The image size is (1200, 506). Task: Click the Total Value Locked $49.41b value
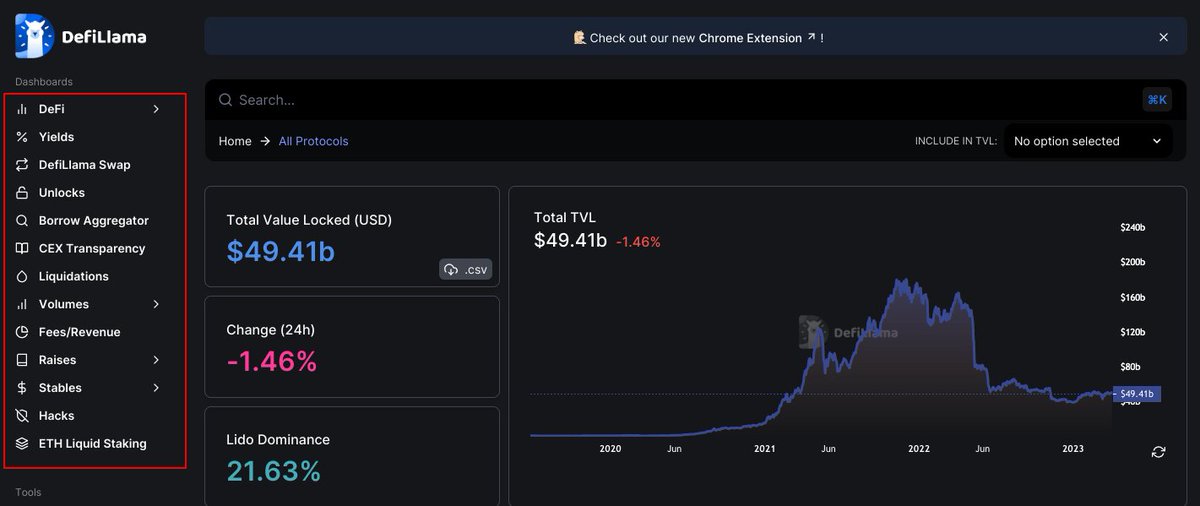280,251
